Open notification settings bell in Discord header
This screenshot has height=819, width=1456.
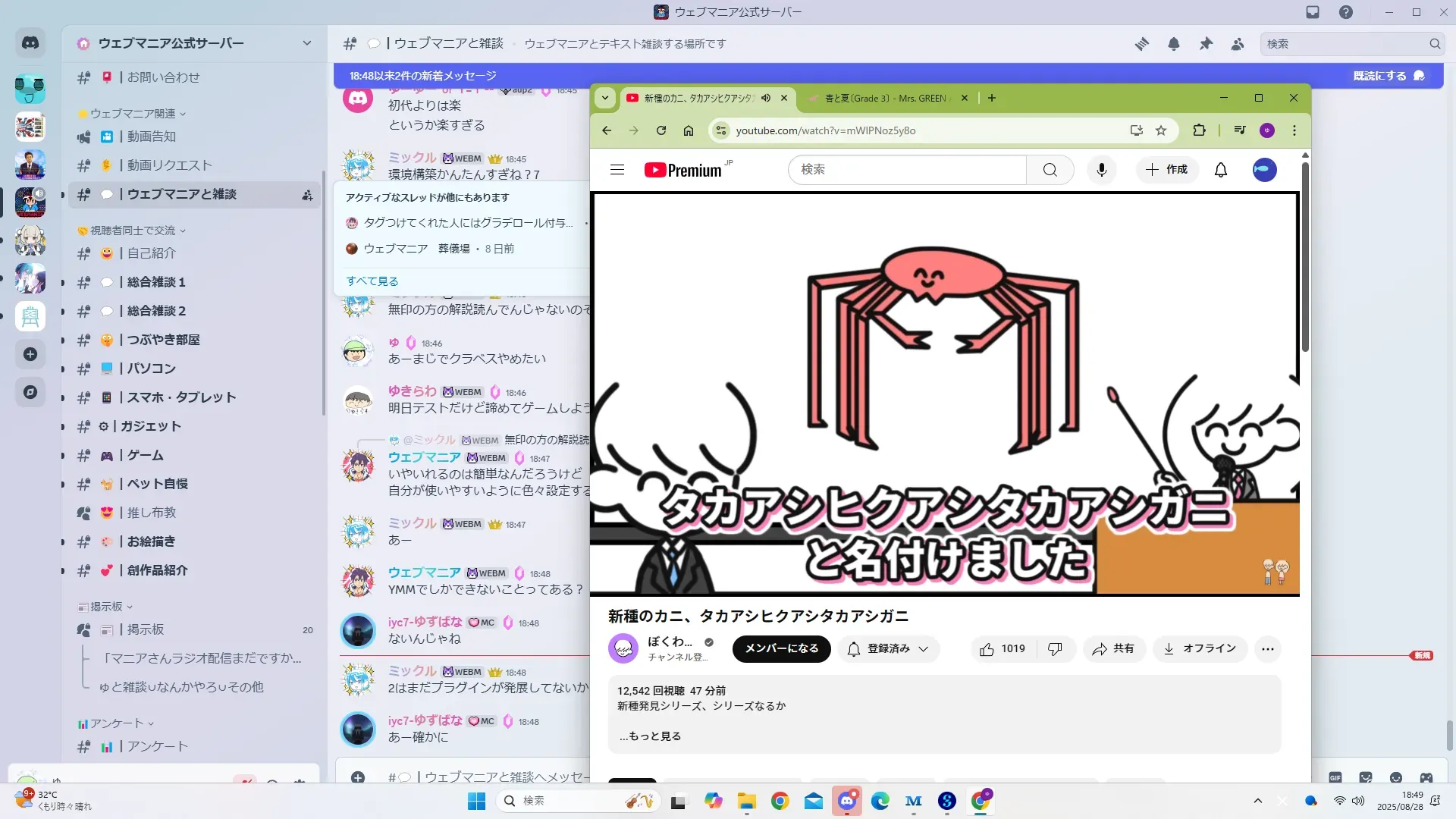[1174, 44]
